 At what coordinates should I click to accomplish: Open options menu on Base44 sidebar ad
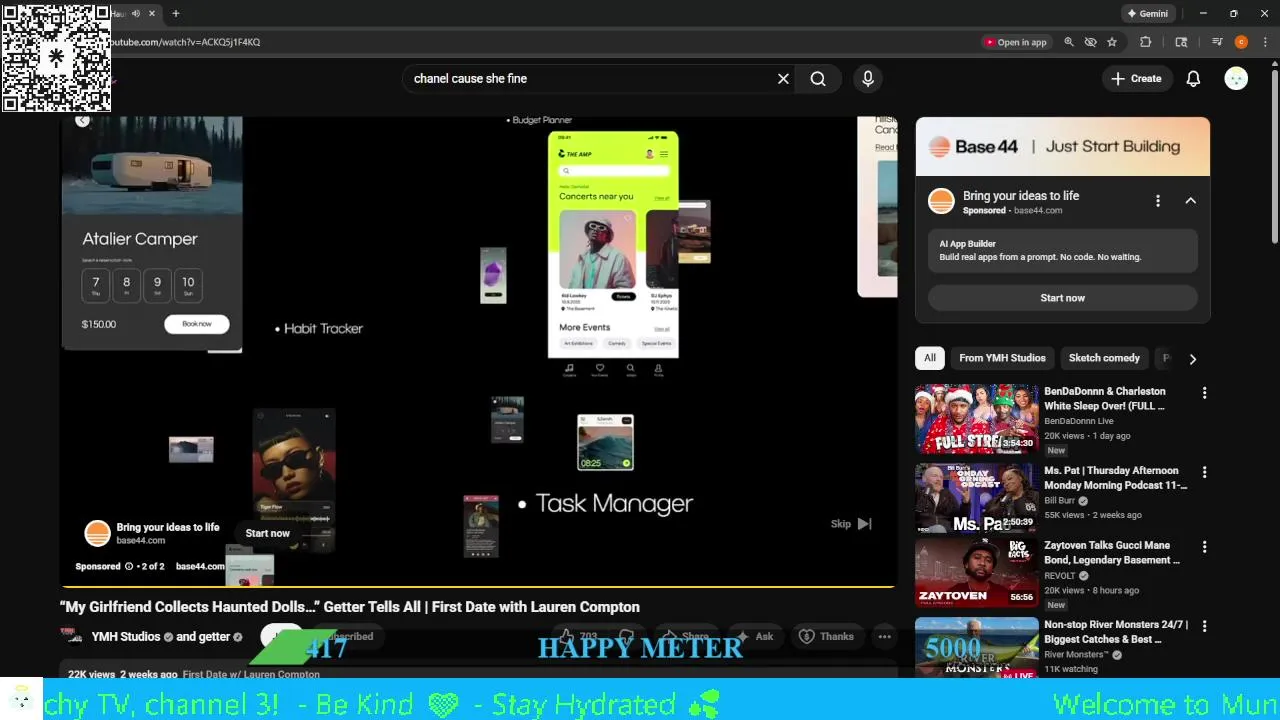tap(1158, 201)
